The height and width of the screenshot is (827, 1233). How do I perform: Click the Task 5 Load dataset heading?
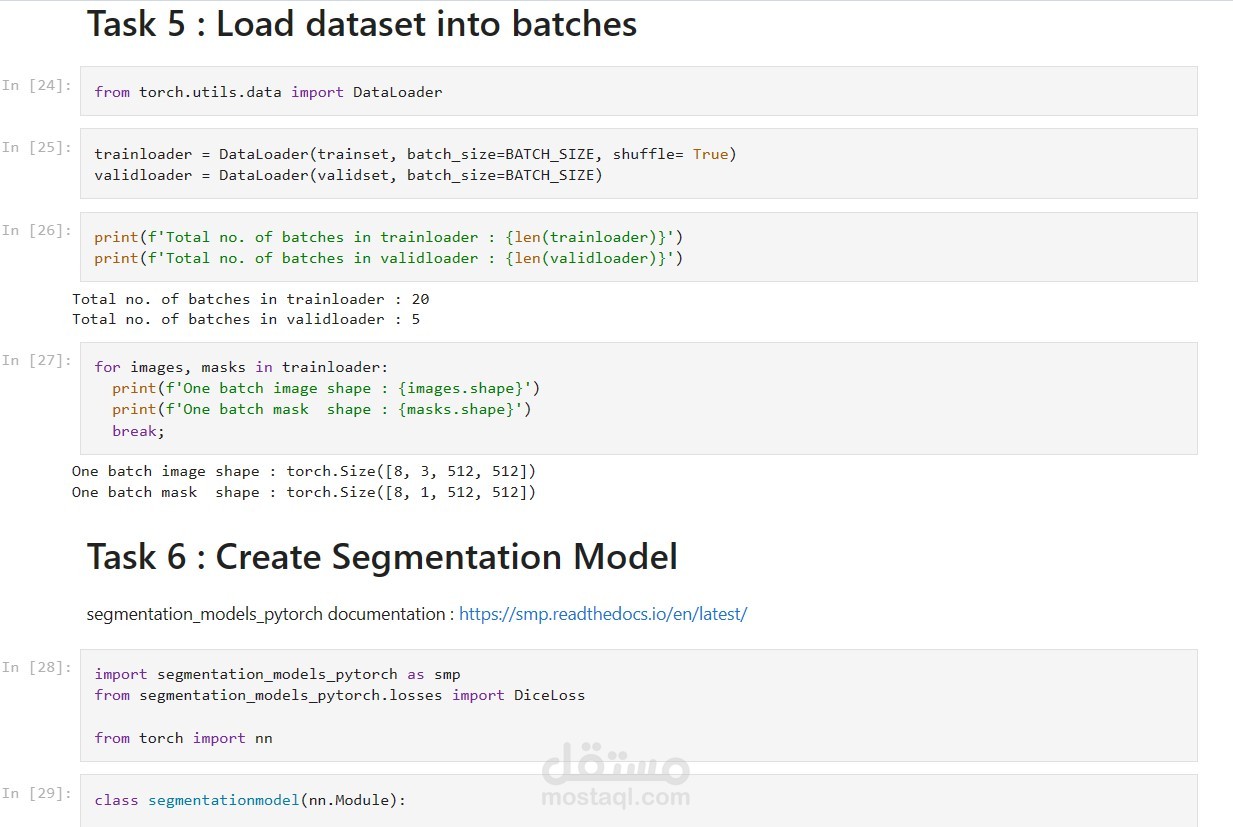click(x=362, y=24)
